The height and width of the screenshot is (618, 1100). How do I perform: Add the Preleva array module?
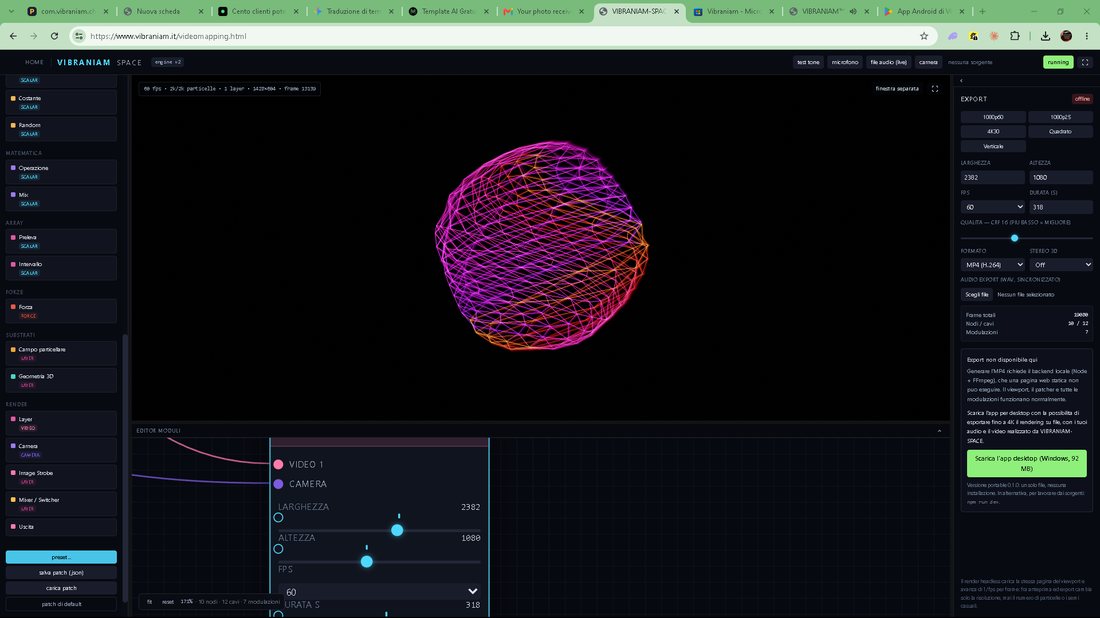[61, 241]
